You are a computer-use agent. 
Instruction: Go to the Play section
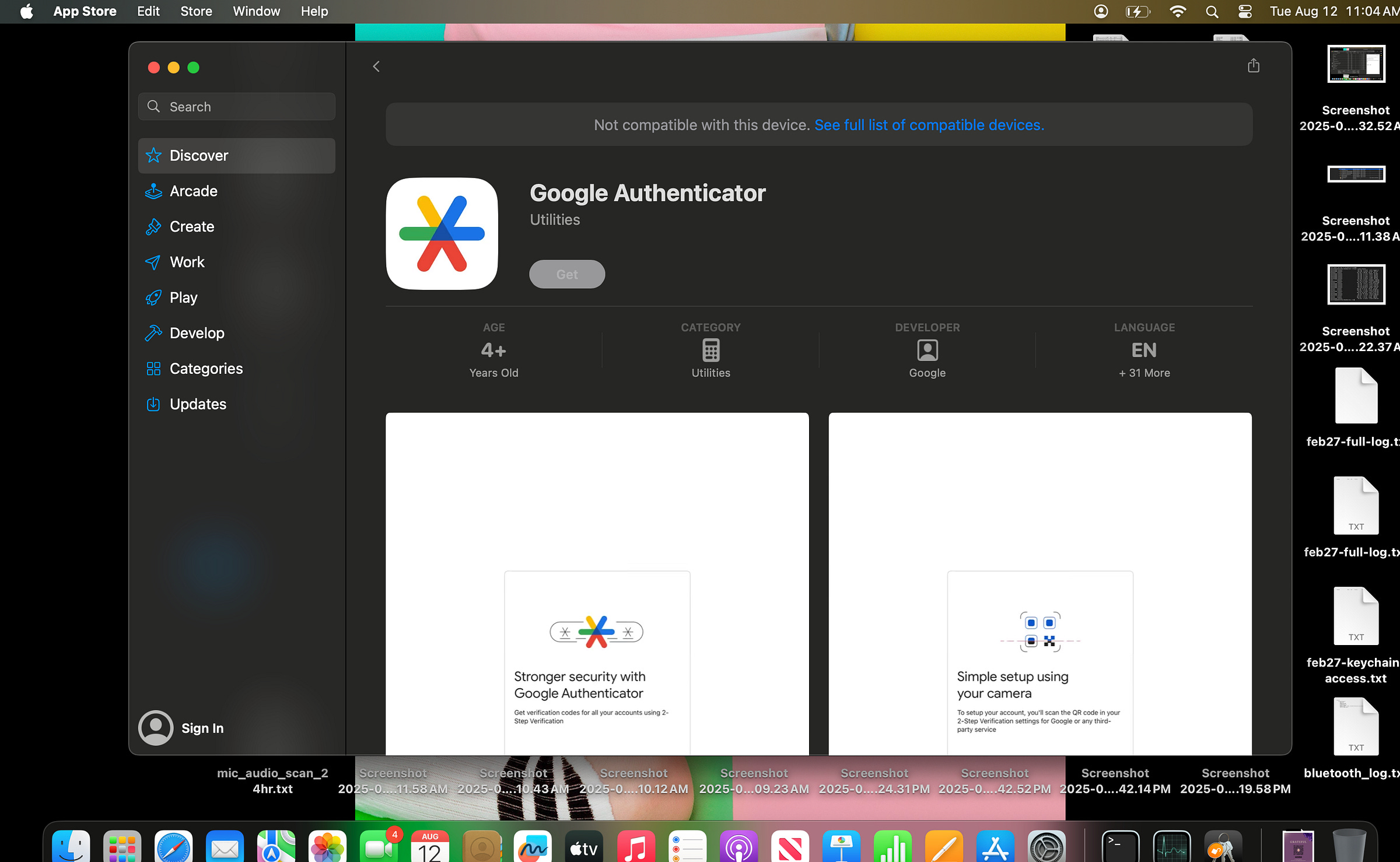coord(183,298)
